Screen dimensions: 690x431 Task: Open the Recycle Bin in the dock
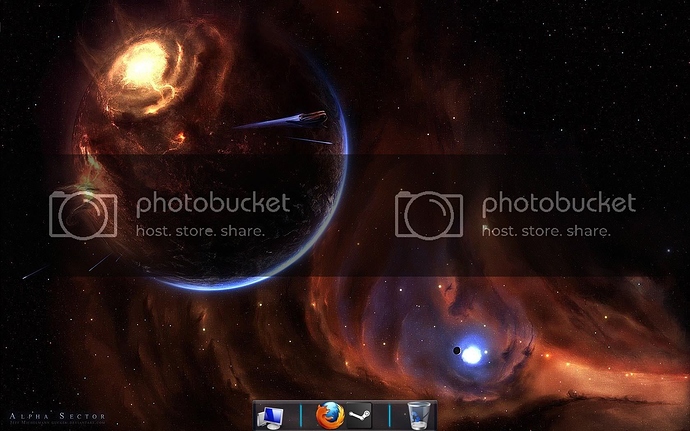tap(418, 416)
